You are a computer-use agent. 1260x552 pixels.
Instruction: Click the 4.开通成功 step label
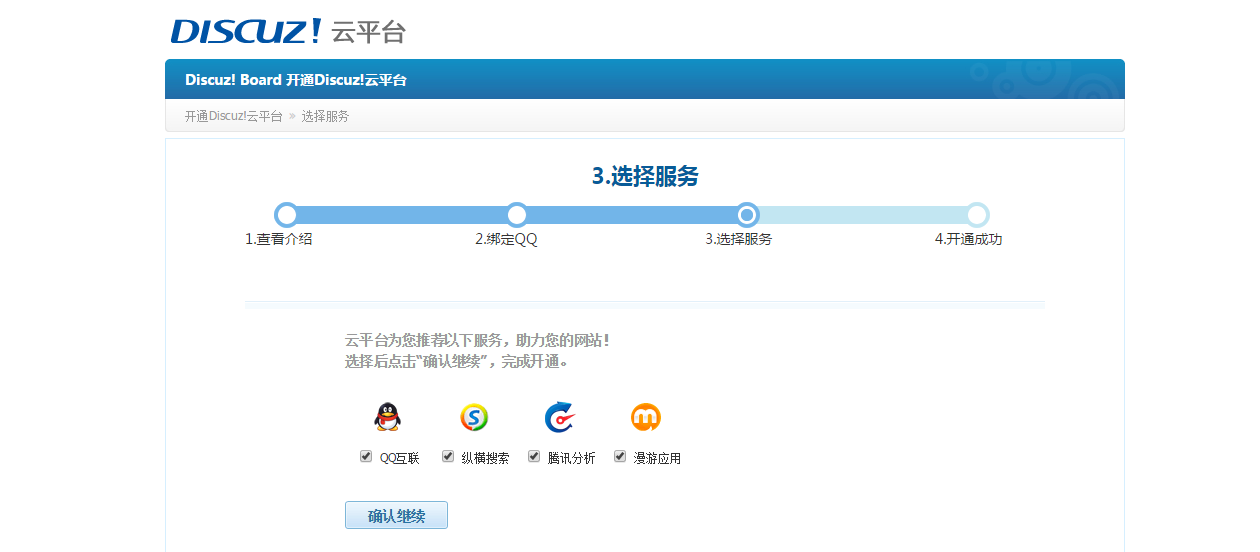point(968,239)
